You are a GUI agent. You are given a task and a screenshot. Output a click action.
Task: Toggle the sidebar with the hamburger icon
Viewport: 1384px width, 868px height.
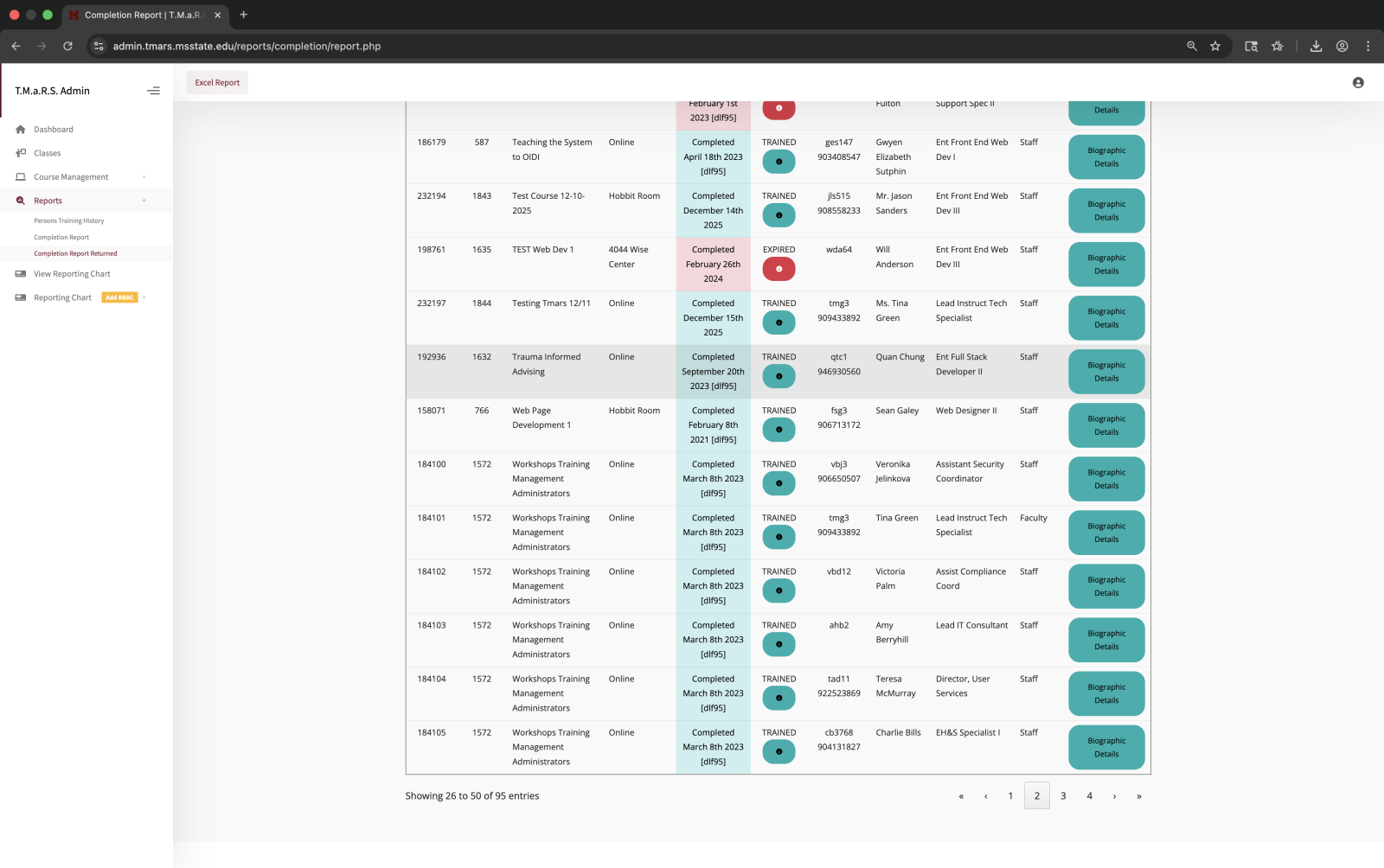coord(153,90)
